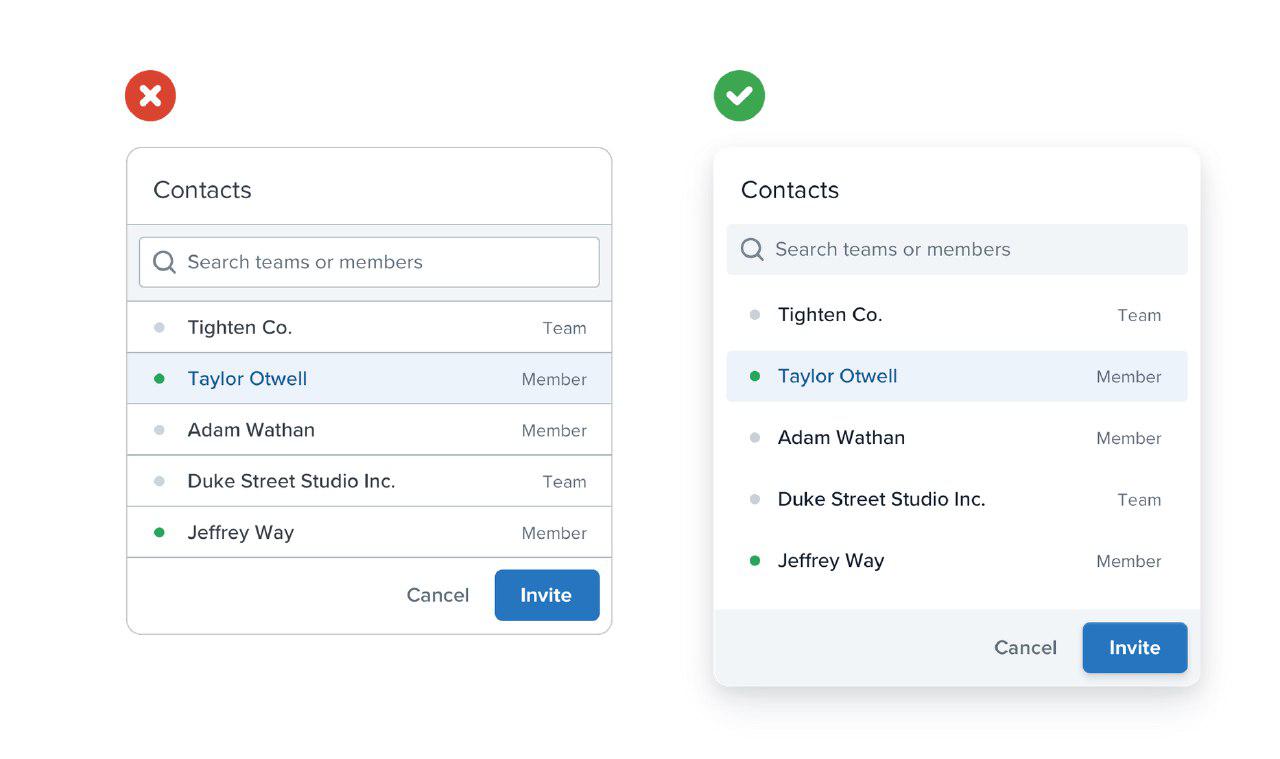Screen dimensions: 1280x759
Task: Focus the bordered search field in left panel
Action: click(x=380, y=262)
